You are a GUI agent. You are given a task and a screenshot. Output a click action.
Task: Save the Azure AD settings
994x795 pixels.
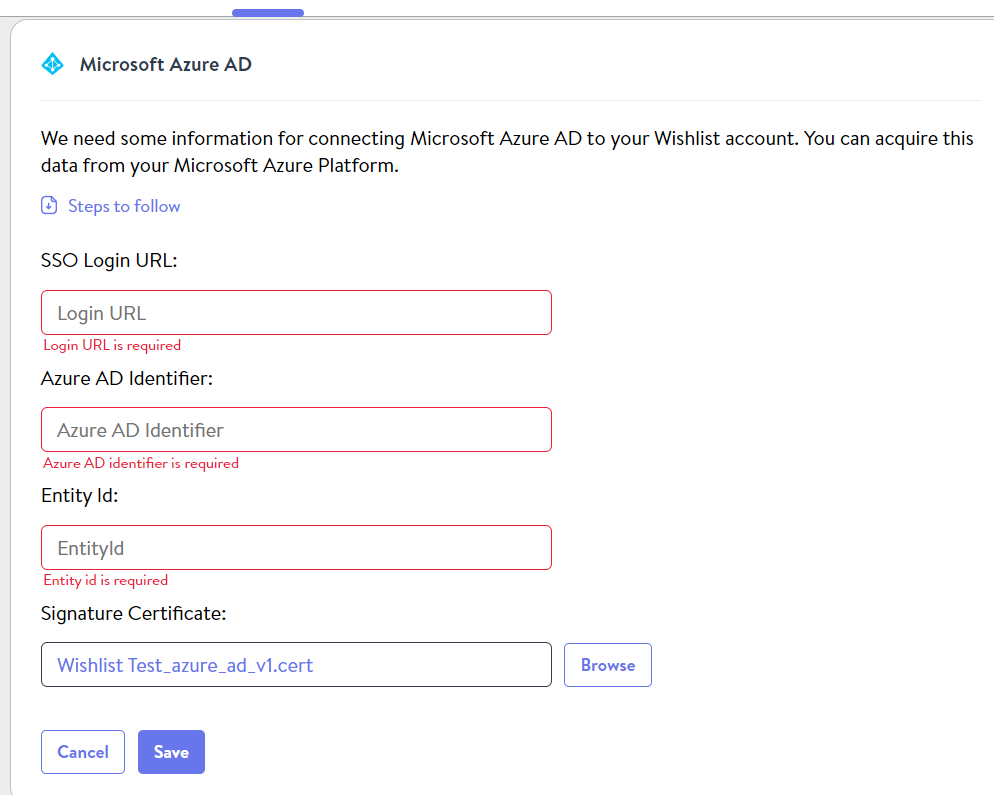click(171, 752)
